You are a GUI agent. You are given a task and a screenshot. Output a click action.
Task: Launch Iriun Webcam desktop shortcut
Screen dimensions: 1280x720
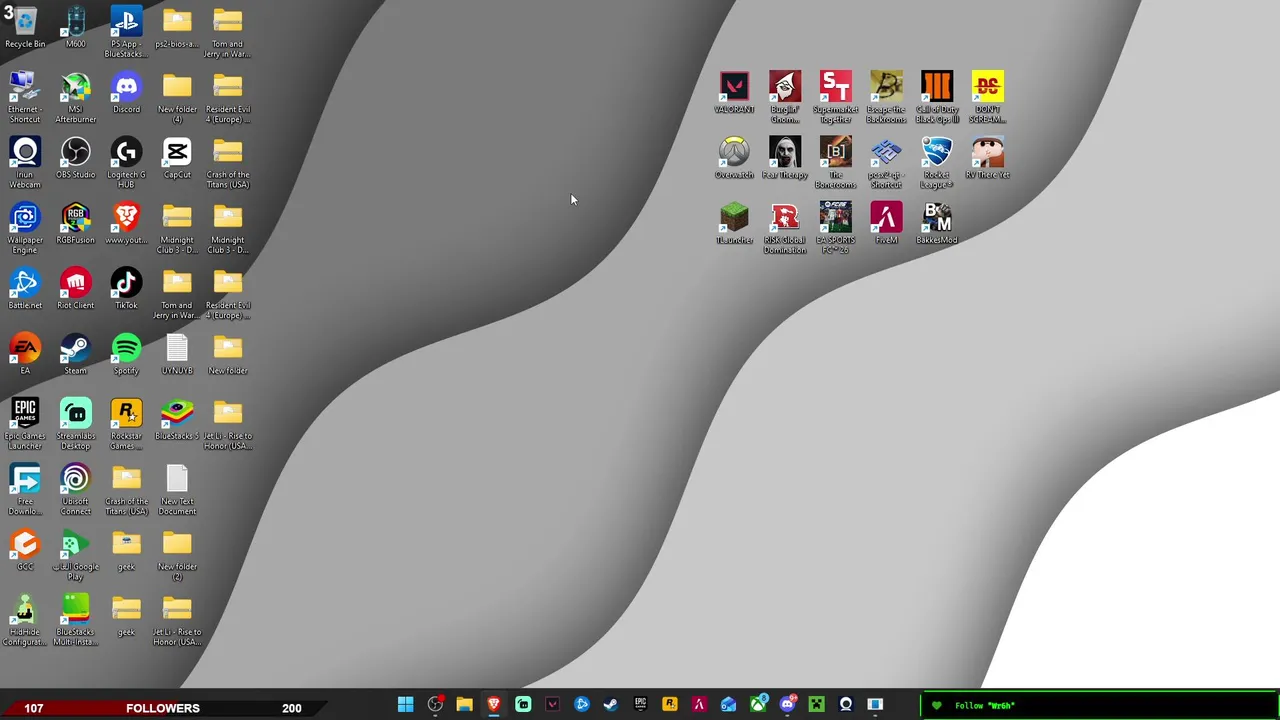pos(25,163)
